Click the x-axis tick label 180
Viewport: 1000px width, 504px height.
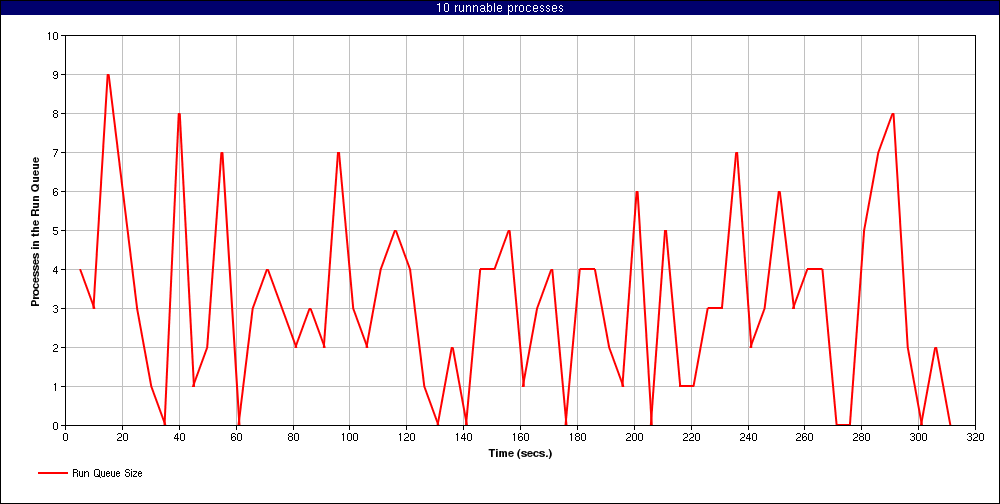click(x=577, y=438)
